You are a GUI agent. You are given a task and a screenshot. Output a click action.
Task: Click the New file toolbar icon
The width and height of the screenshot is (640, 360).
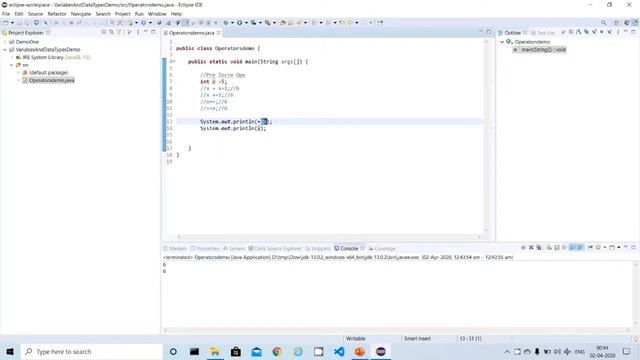click(6, 23)
